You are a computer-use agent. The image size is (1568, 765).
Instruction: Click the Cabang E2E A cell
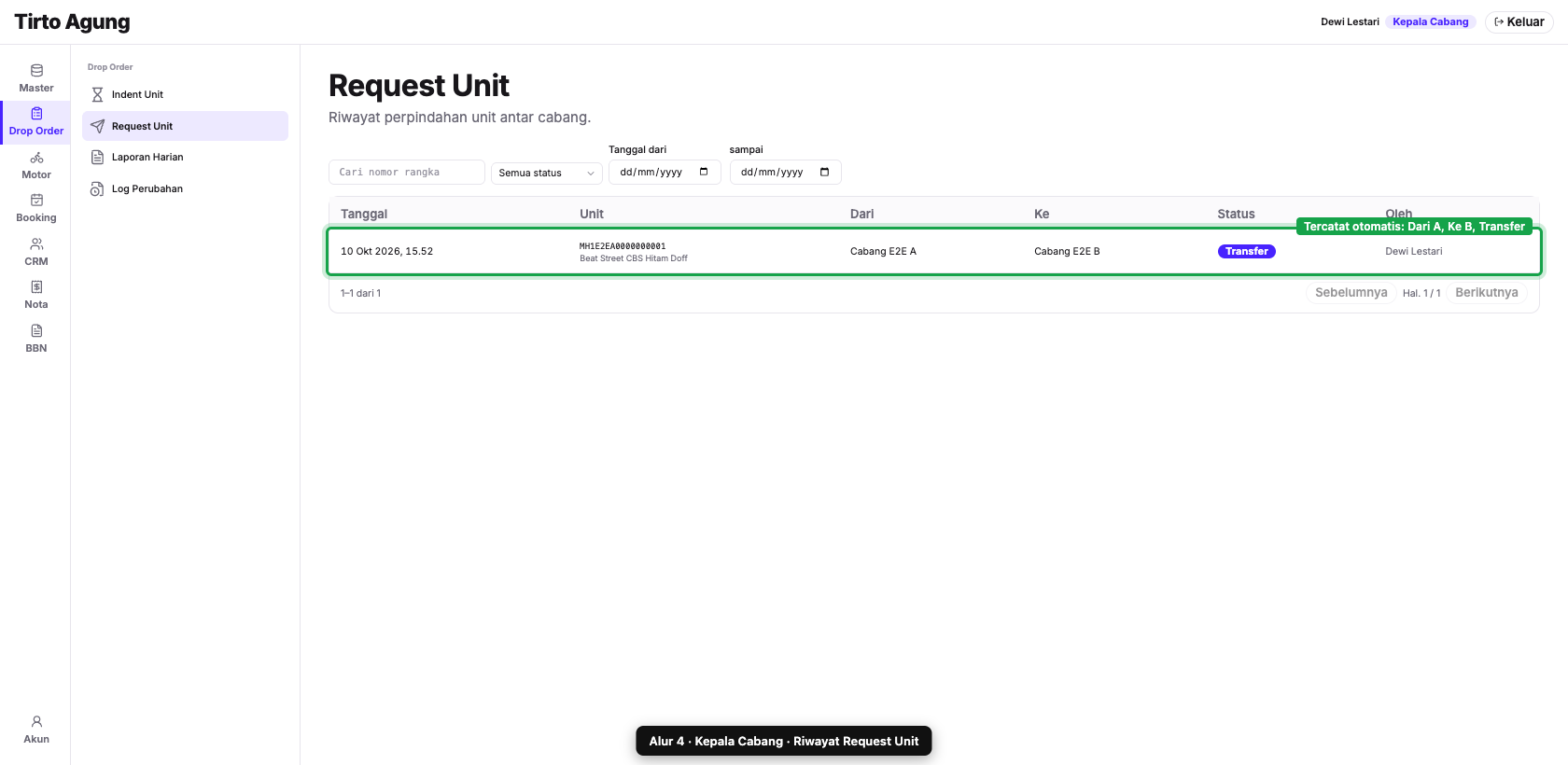click(x=883, y=251)
